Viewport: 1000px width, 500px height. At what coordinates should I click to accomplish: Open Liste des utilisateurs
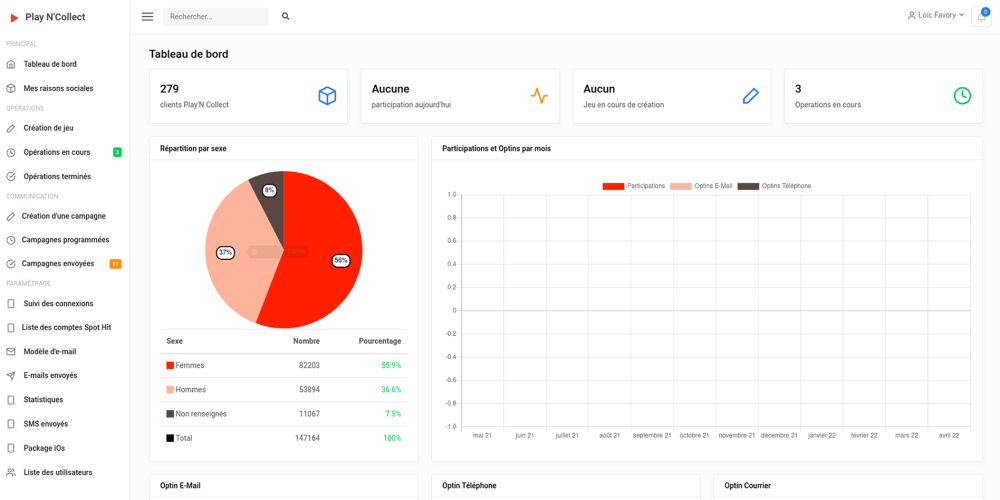pos(58,472)
